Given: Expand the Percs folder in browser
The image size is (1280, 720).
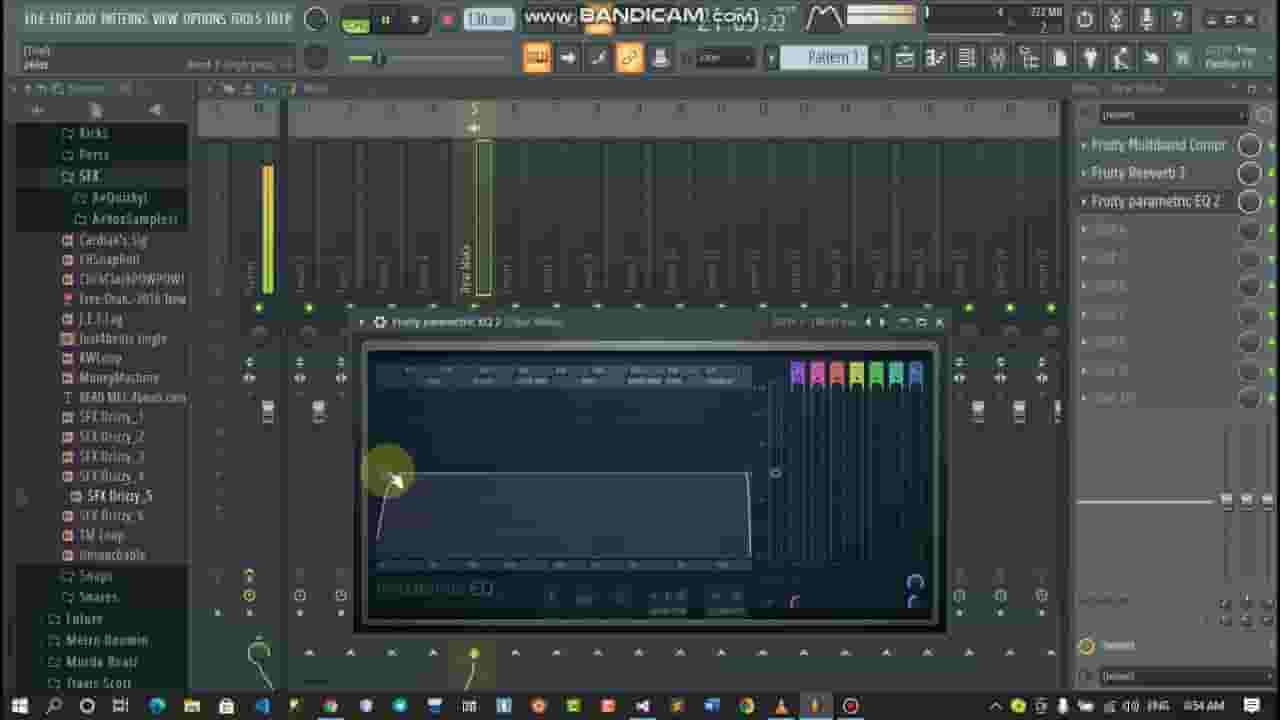Looking at the screenshot, I should (x=93, y=155).
